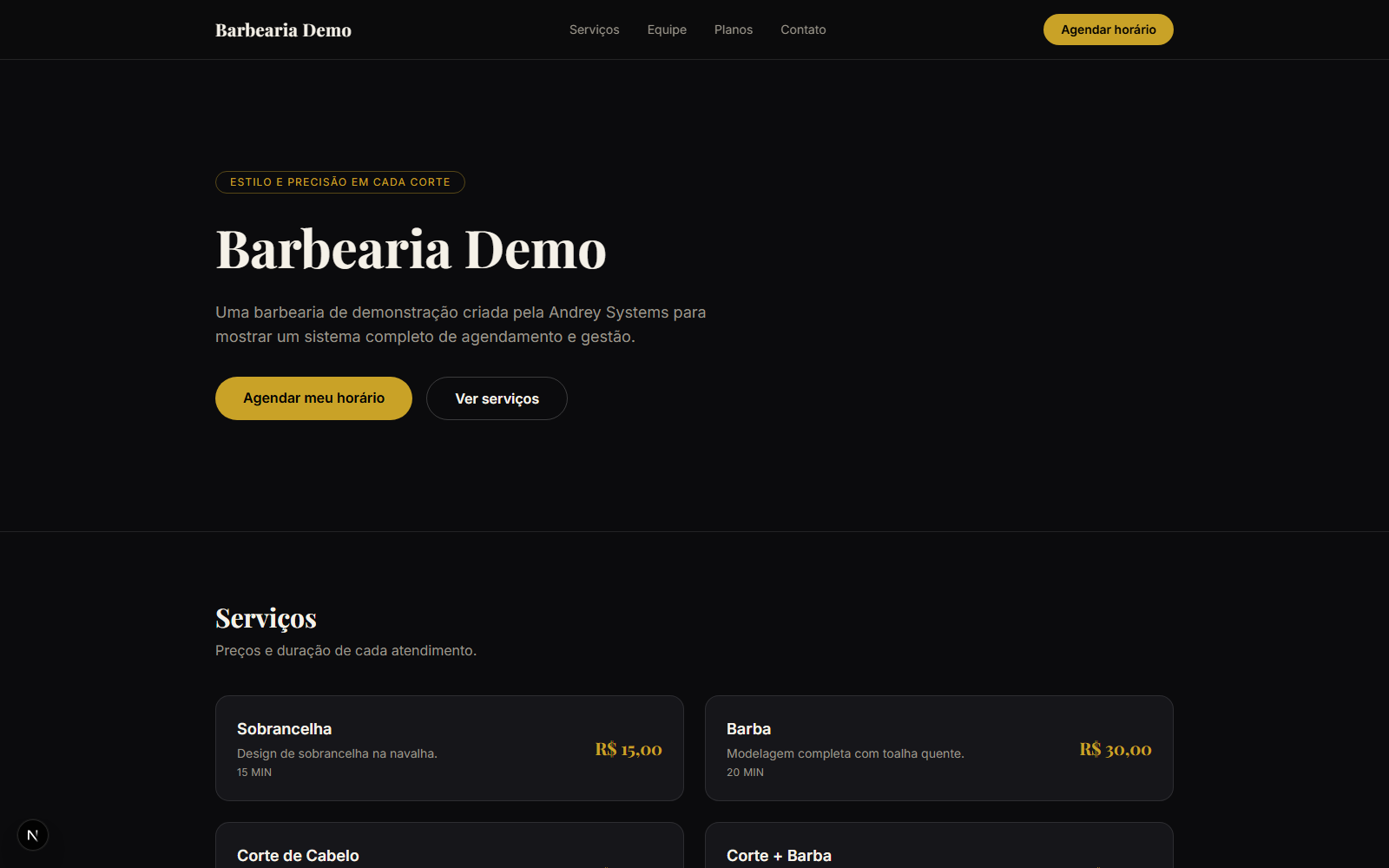Click Modelagem completa com toalha quente text
1389x868 pixels.
coord(846,753)
